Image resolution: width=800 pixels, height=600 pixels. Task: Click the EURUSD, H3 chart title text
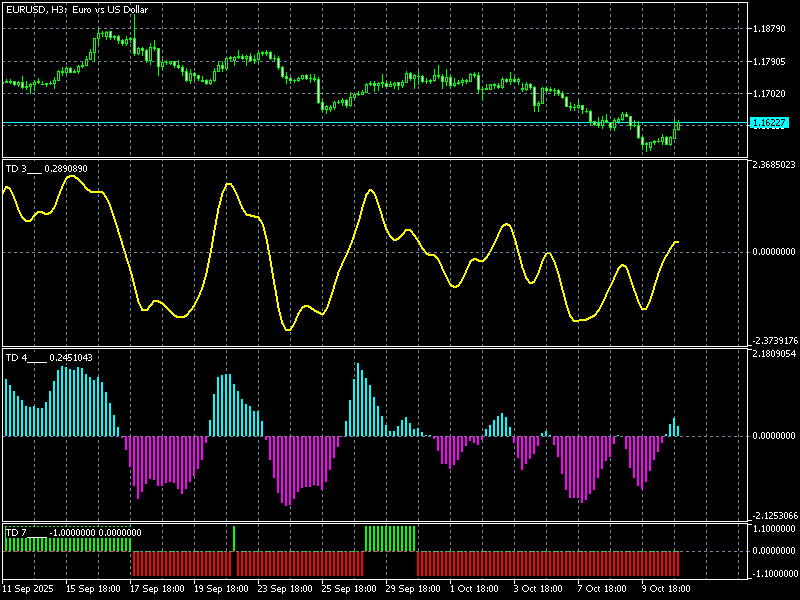(77, 10)
